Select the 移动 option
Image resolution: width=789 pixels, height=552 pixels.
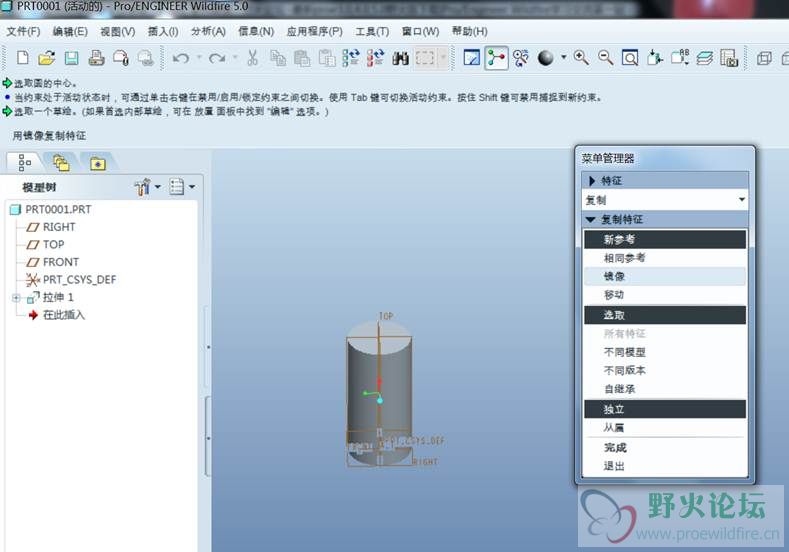coord(665,295)
